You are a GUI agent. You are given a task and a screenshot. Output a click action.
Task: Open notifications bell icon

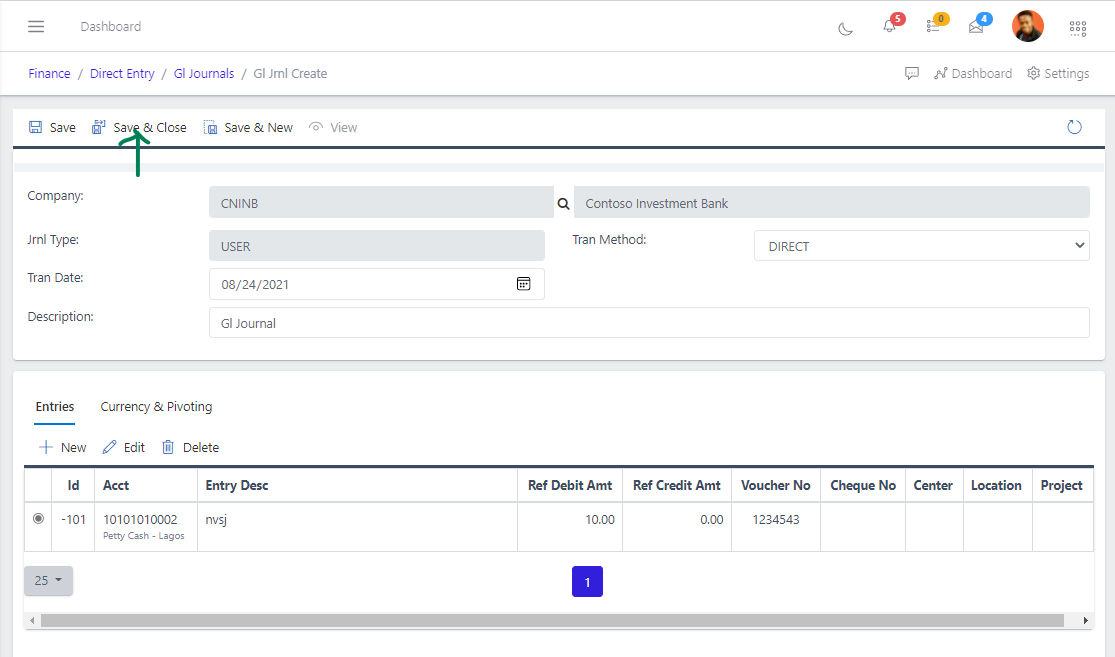click(889, 27)
